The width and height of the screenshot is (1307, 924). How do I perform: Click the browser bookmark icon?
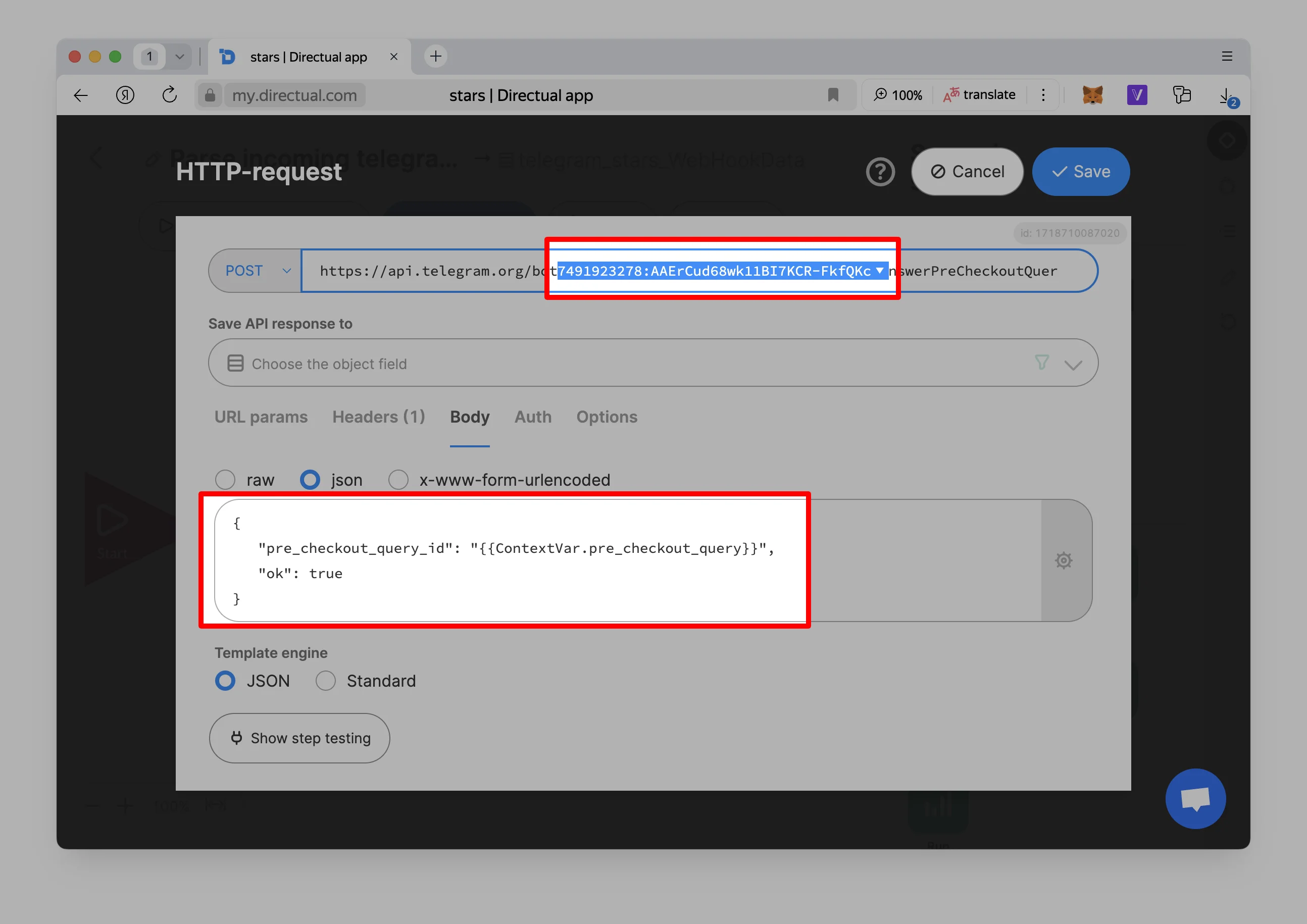click(x=833, y=95)
